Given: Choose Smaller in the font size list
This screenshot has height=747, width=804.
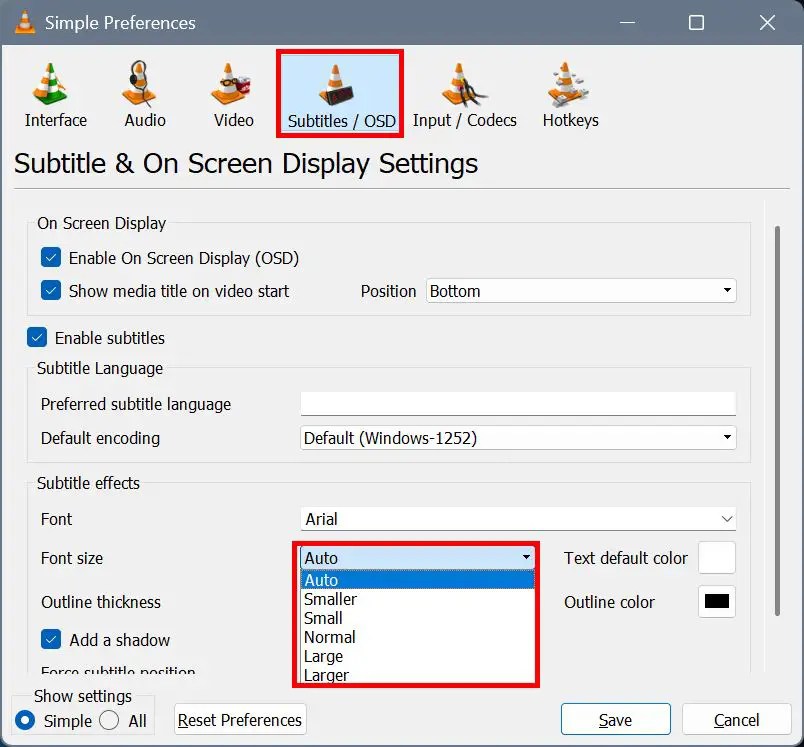Looking at the screenshot, I should (x=417, y=599).
